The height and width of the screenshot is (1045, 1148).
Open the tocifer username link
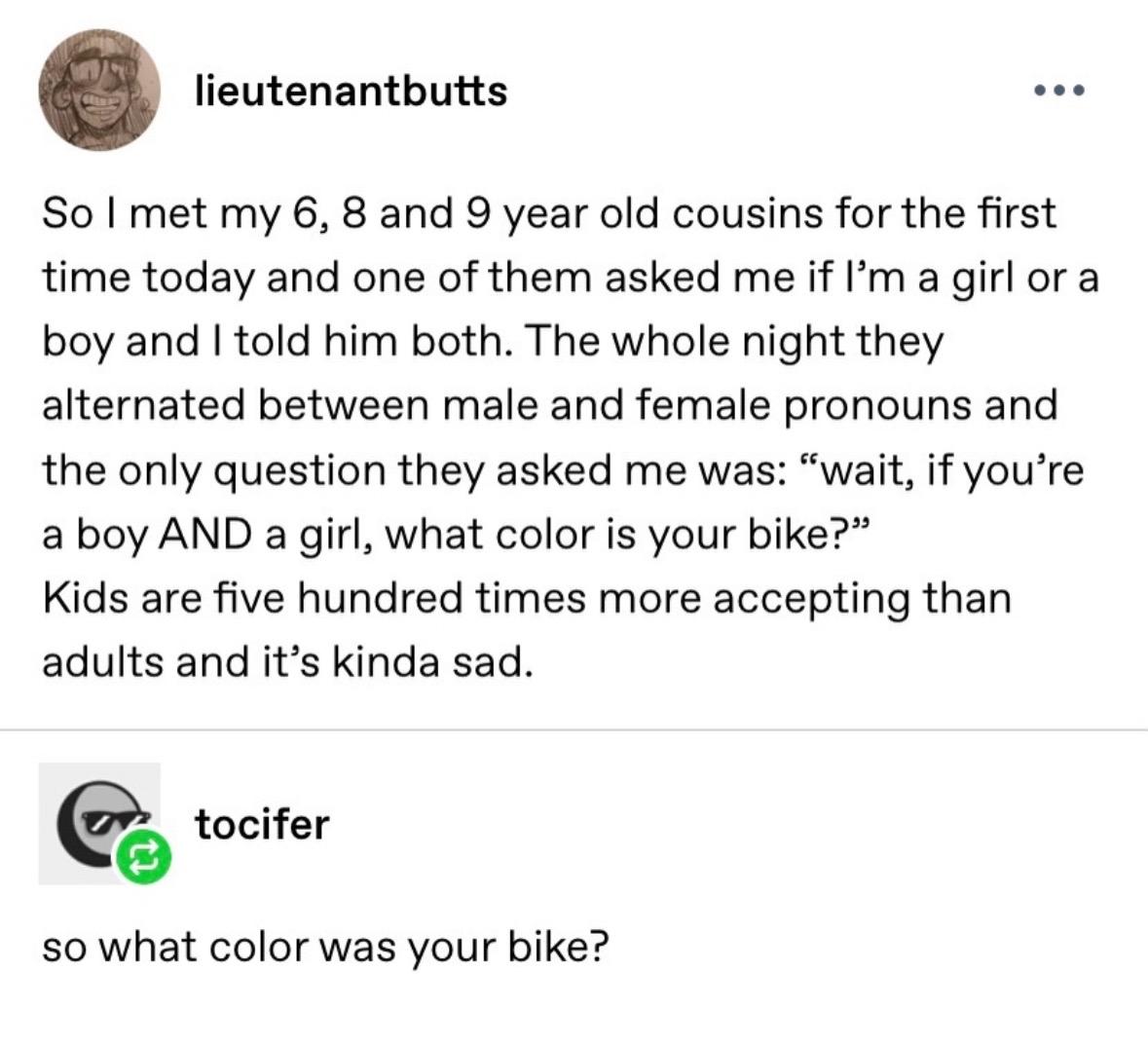tap(262, 824)
